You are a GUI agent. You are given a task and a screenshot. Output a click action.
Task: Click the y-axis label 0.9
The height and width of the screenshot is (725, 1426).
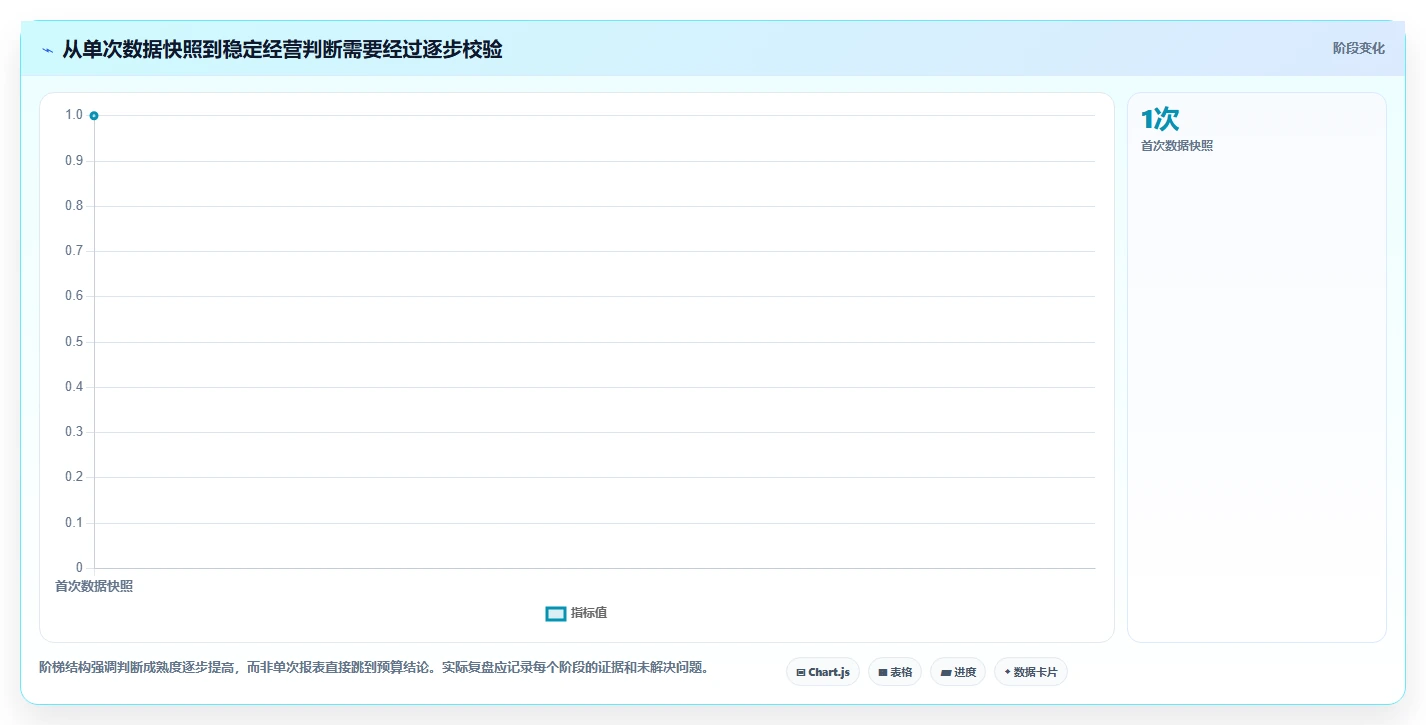pyautogui.click(x=74, y=161)
